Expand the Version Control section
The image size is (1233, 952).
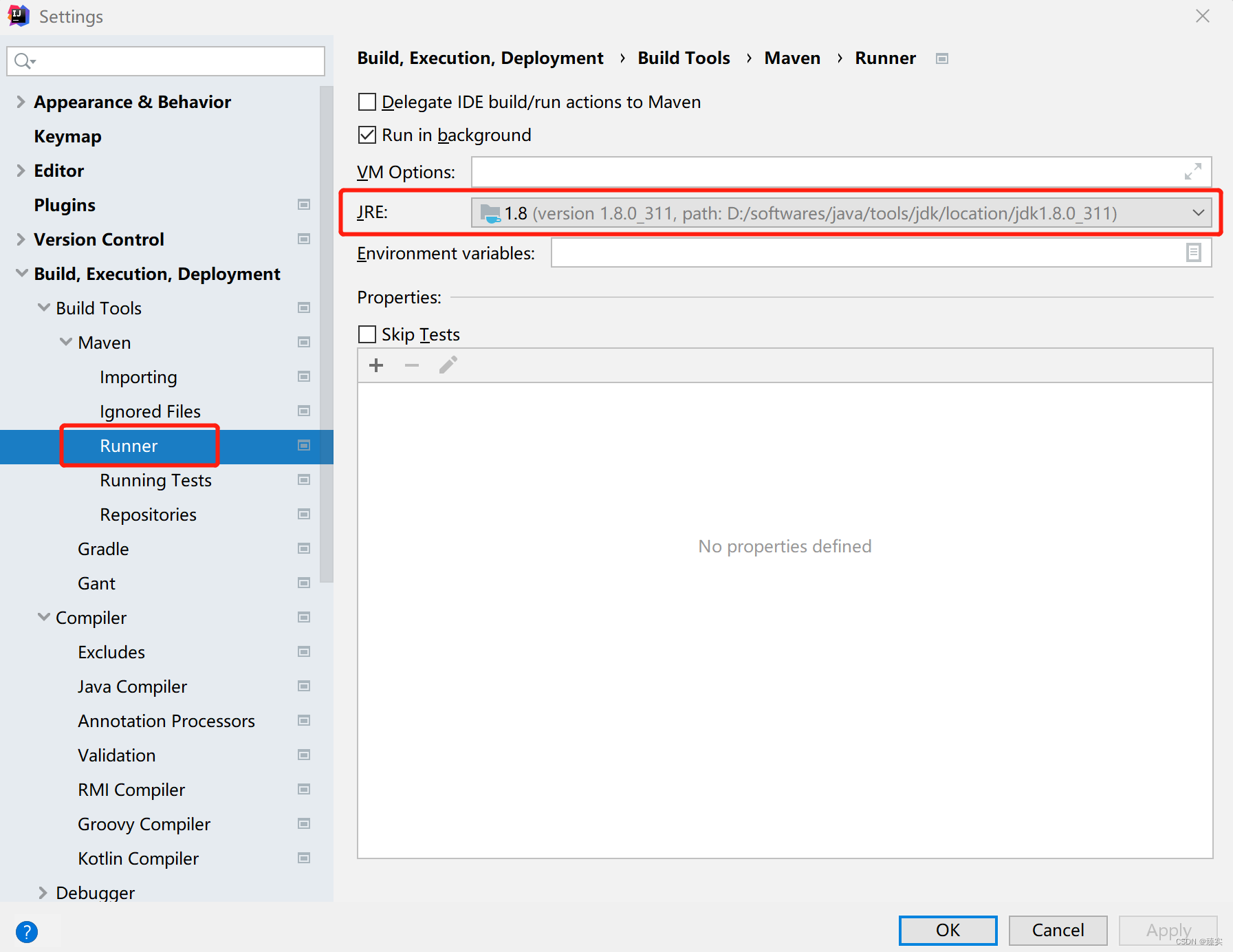coord(21,239)
